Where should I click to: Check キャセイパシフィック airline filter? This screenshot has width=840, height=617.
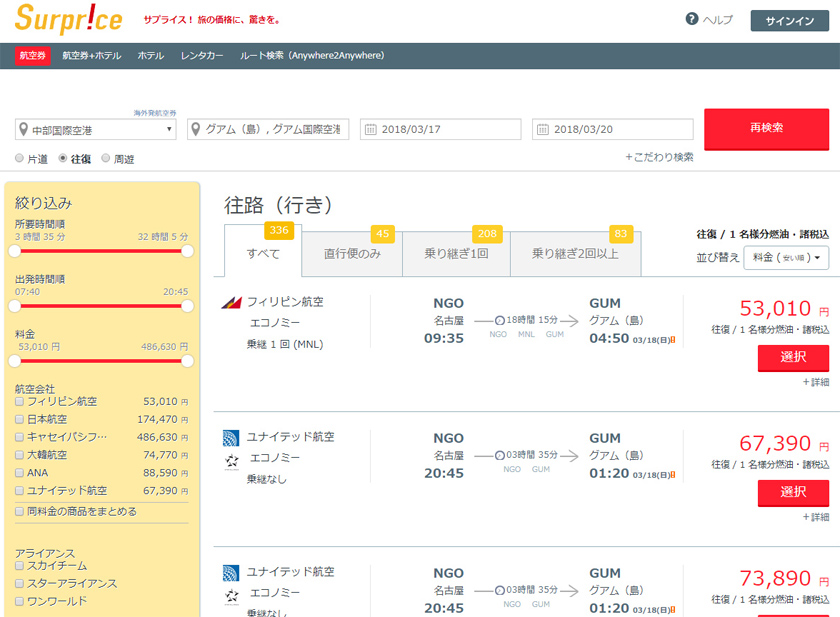click(19, 437)
